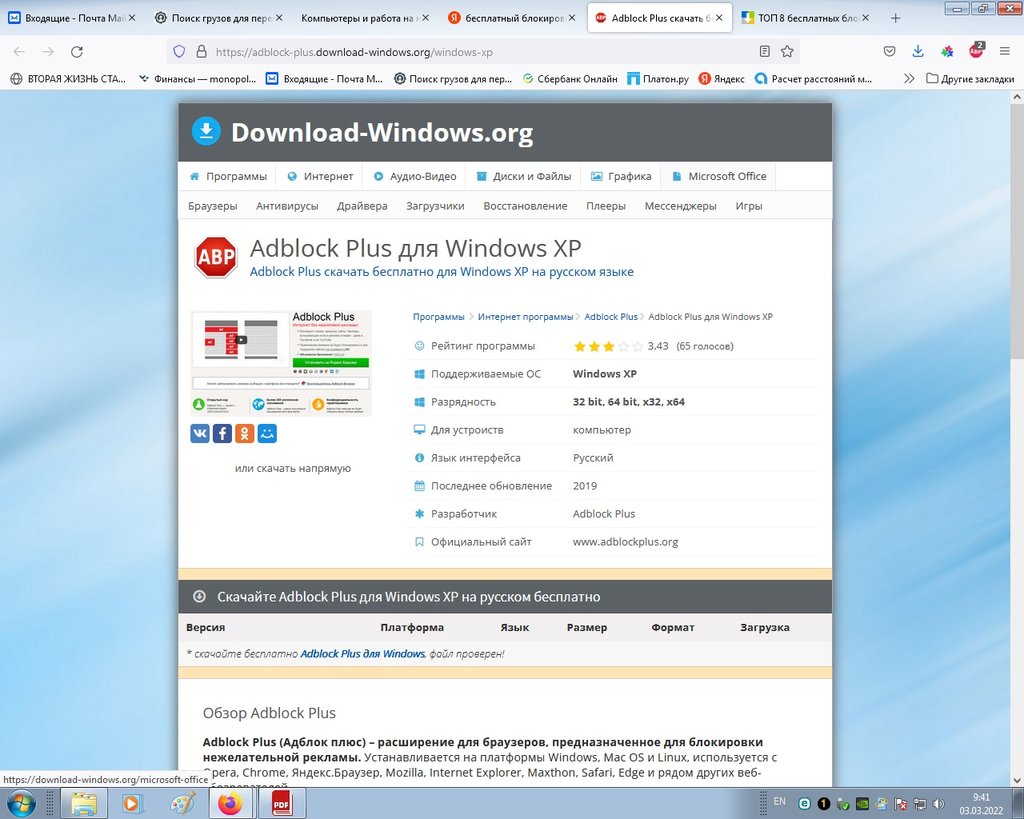This screenshot has width=1024, height=819.
Task: Click the address bar URL field
Action: pyautogui.click(x=483, y=52)
